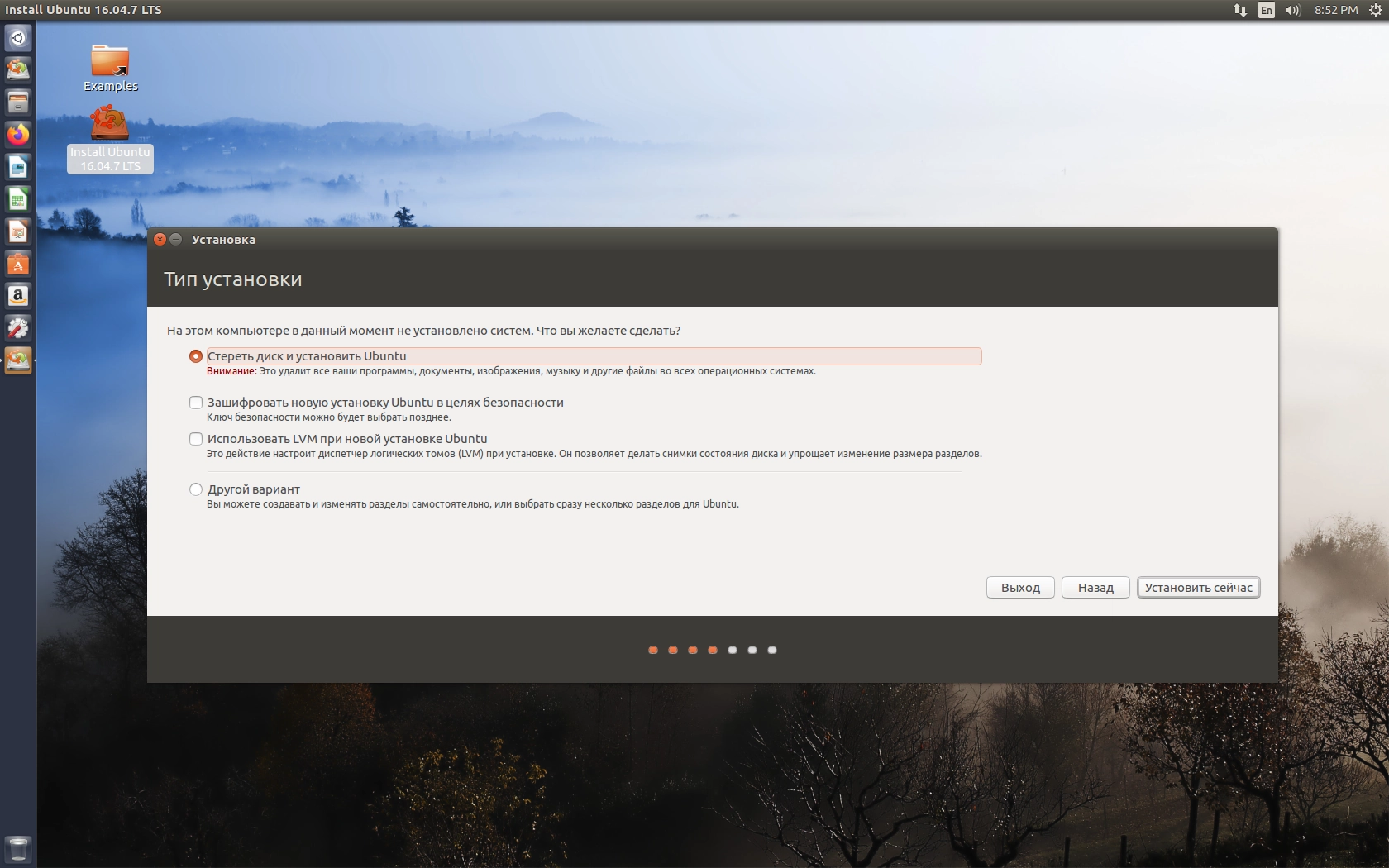1389x868 pixels.
Task: Open LibreOffice Writer from launcher
Action: click(18, 167)
